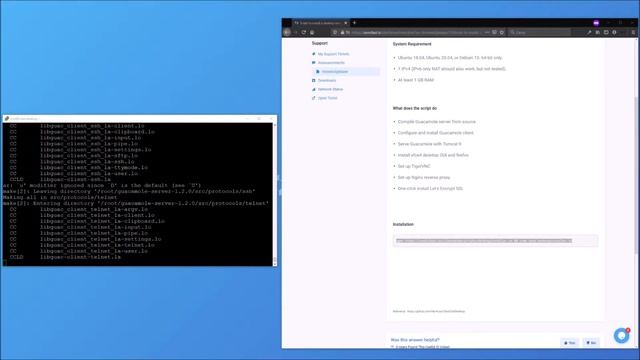Click the 'Installation' heading

[403, 224]
